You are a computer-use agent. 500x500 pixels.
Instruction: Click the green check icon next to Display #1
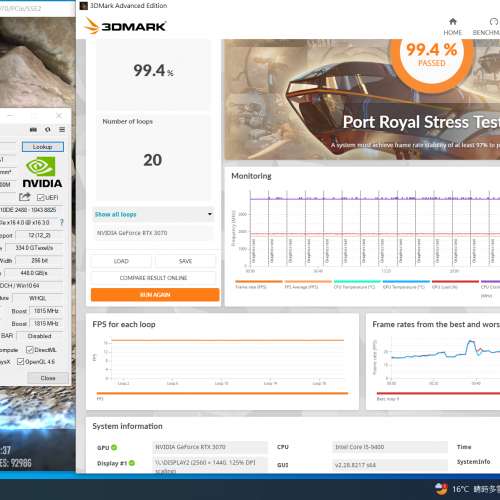coord(132,463)
